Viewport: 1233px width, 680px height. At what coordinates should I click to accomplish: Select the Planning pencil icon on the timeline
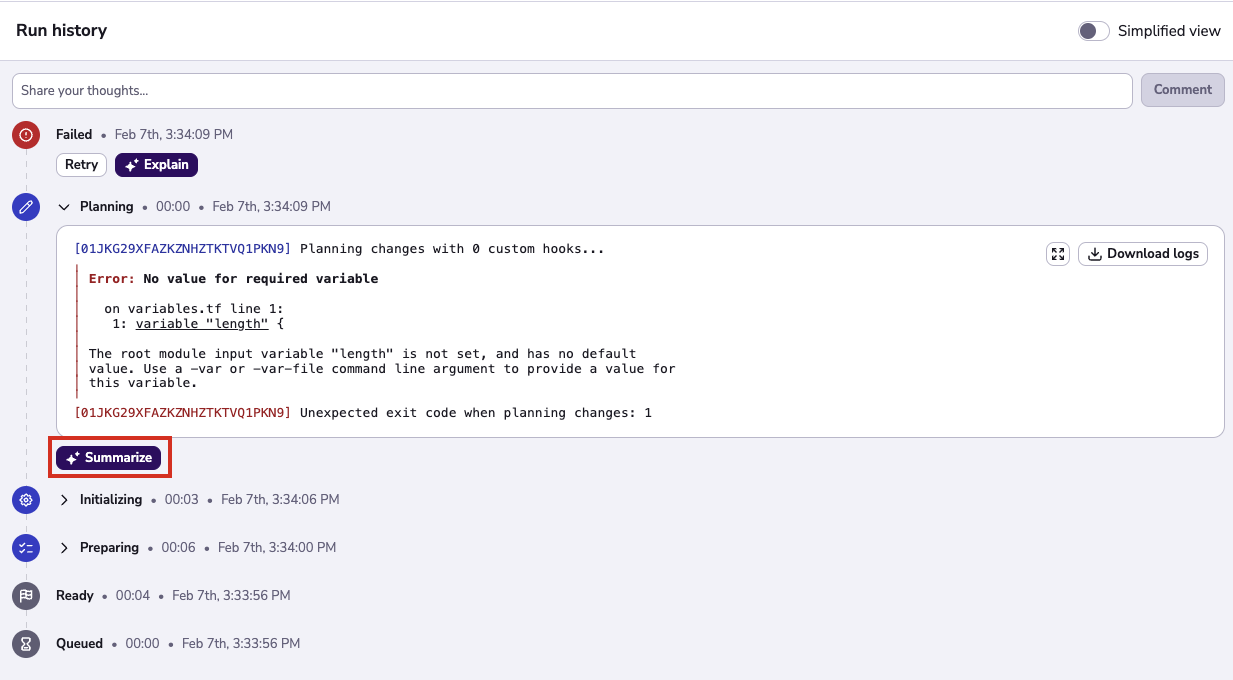[x=26, y=207]
